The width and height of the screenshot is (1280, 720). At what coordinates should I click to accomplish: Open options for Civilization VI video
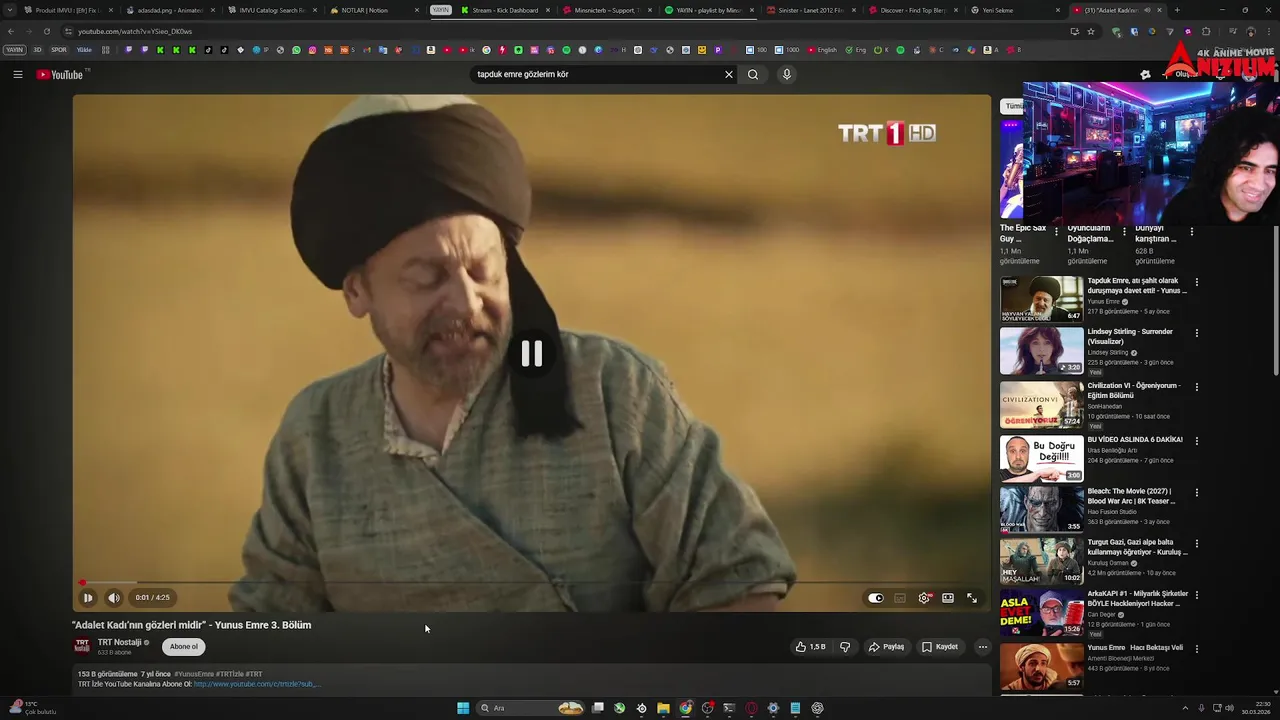pos(1196,387)
